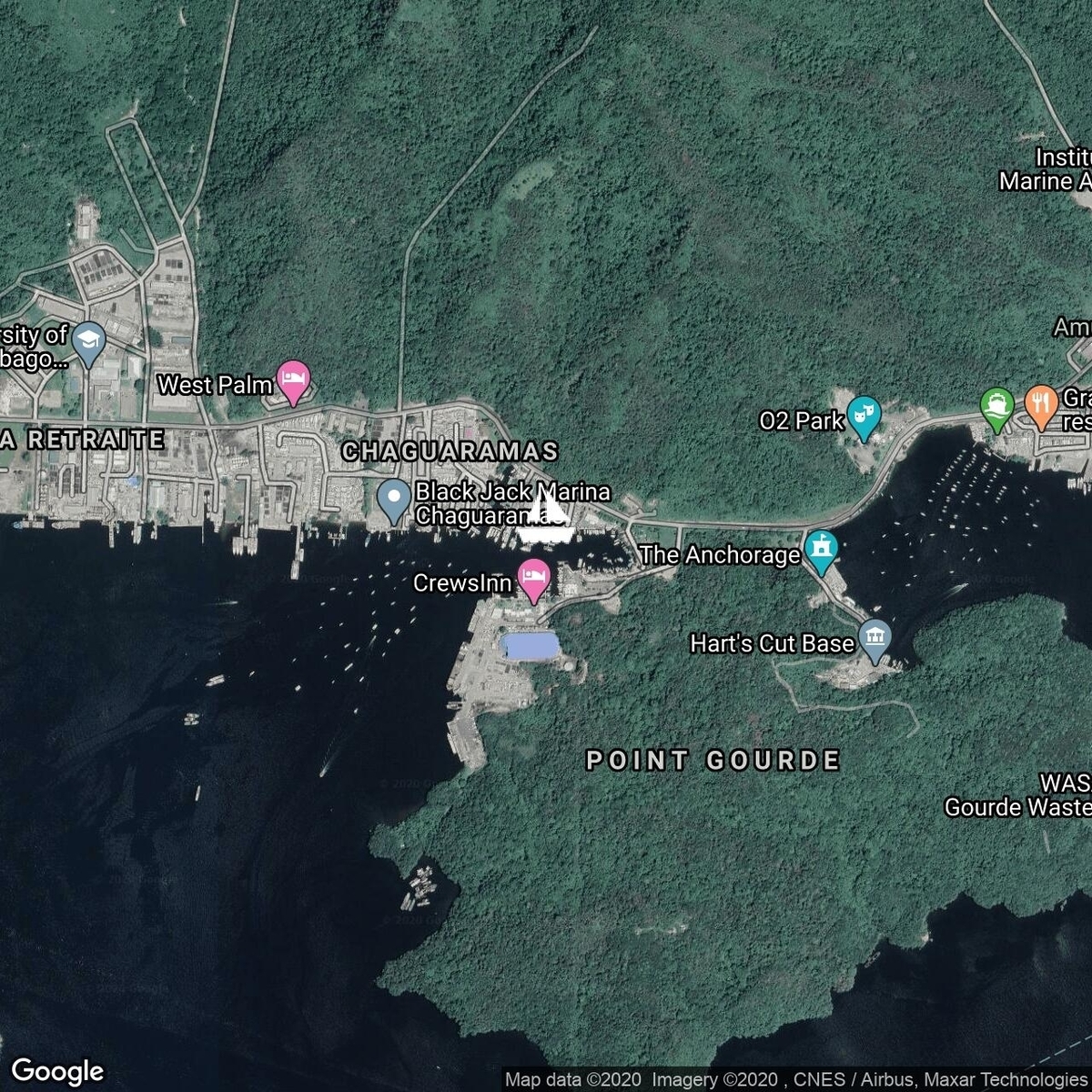This screenshot has height=1092, width=1092.
Task: Open The Anchorage text label
Action: [719, 554]
